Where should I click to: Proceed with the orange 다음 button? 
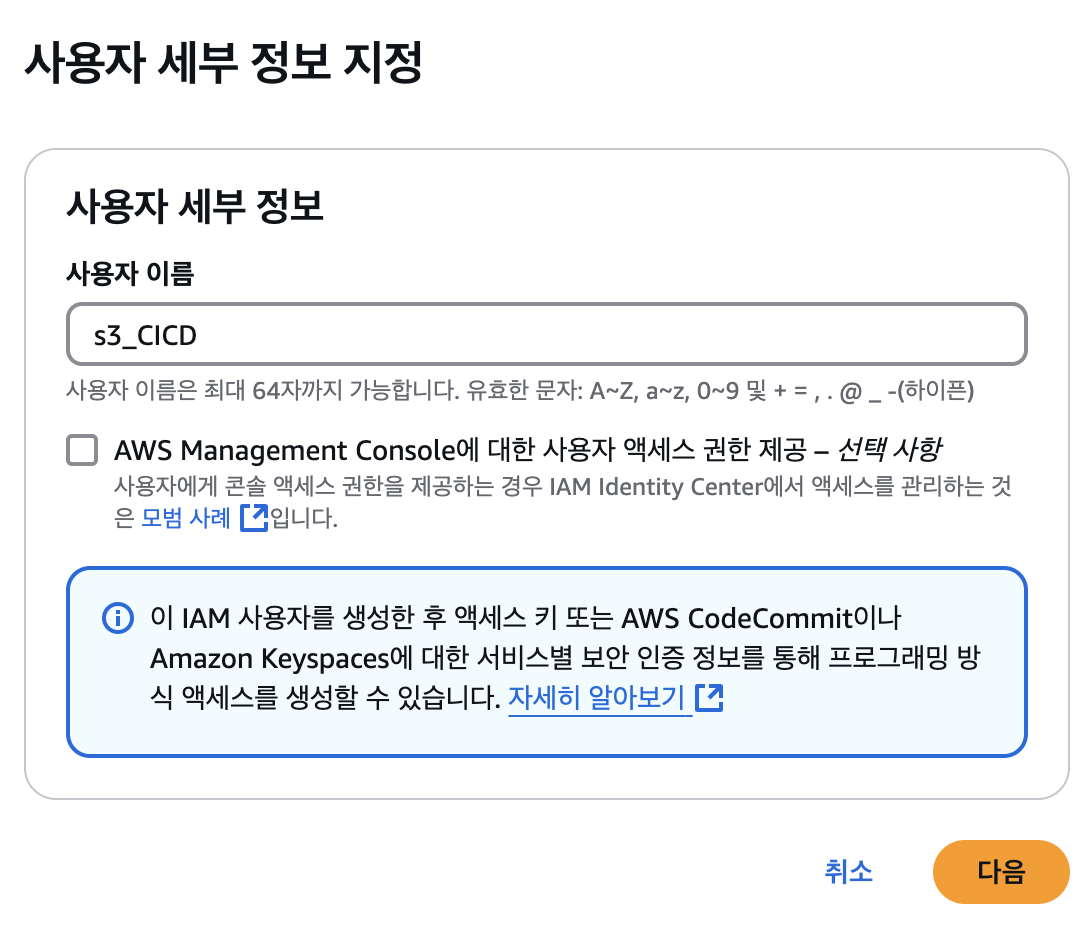coord(1001,872)
